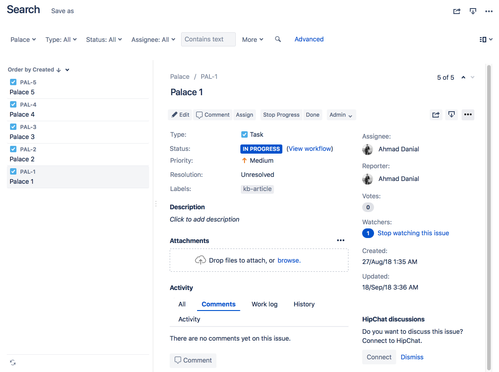Click Ahmad Danial reporter avatar
Viewport: 499px width, 372px height.
367,179
